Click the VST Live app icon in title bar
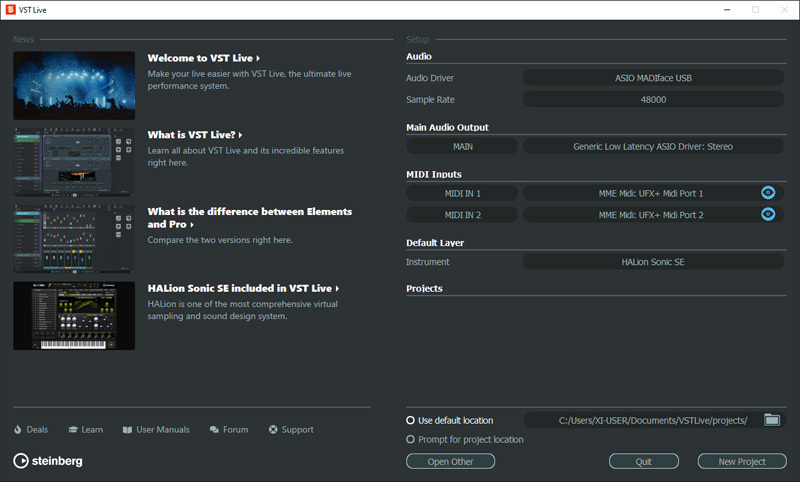The height and width of the screenshot is (482, 800). [11, 10]
